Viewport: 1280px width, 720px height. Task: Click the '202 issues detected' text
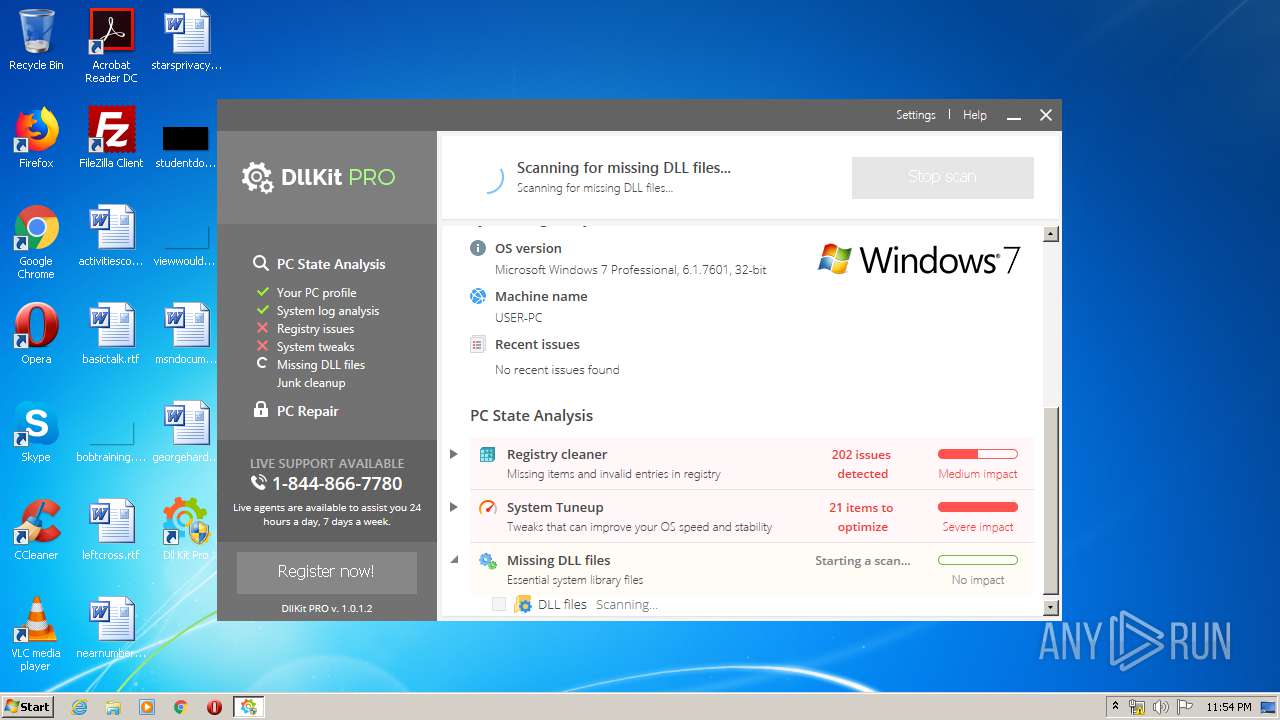861,464
